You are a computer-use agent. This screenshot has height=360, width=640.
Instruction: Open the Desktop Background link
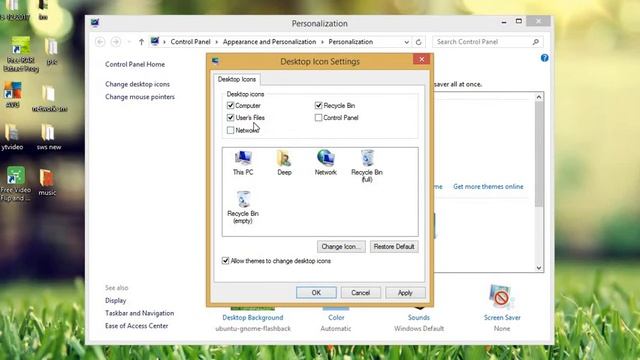pyautogui.click(x=253, y=318)
